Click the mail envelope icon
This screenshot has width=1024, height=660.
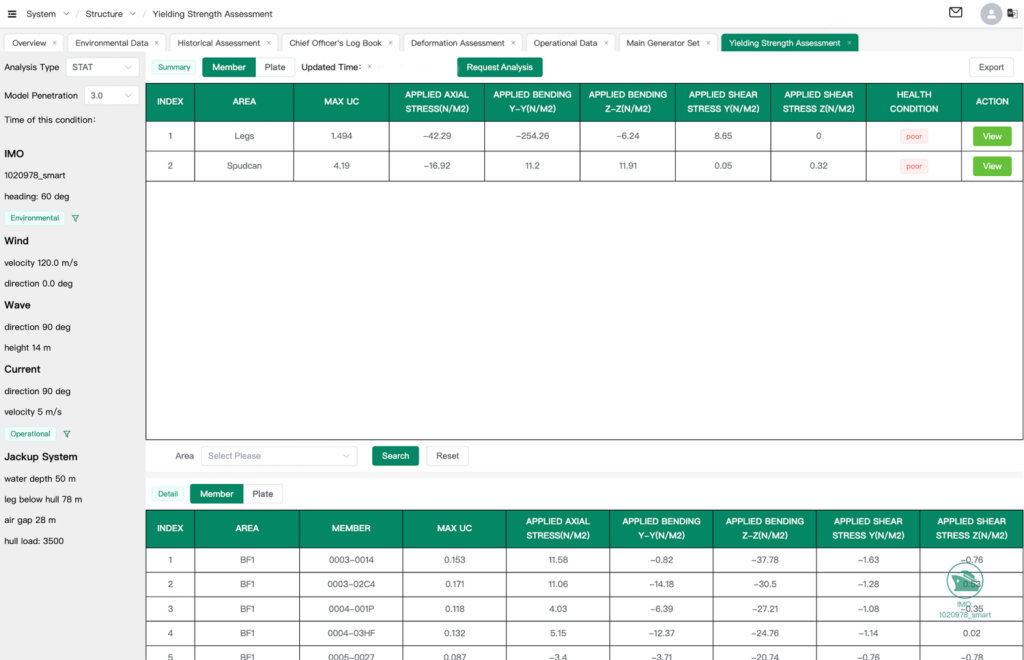tap(955, 13)
